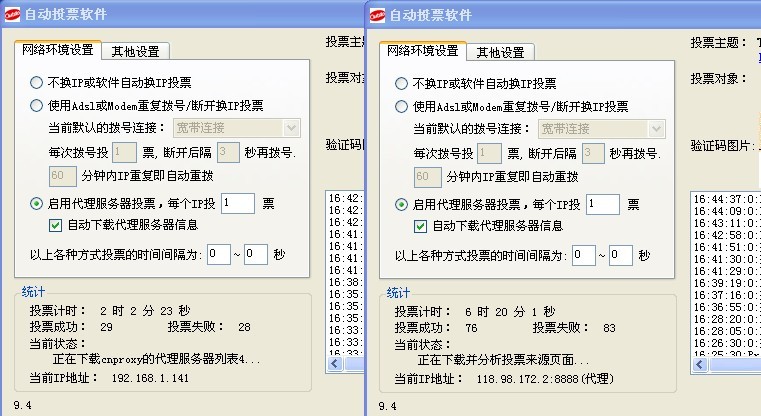Click the interval start field, right window
Viewport: 761px width, 416px height.
(x=583, y=255)
